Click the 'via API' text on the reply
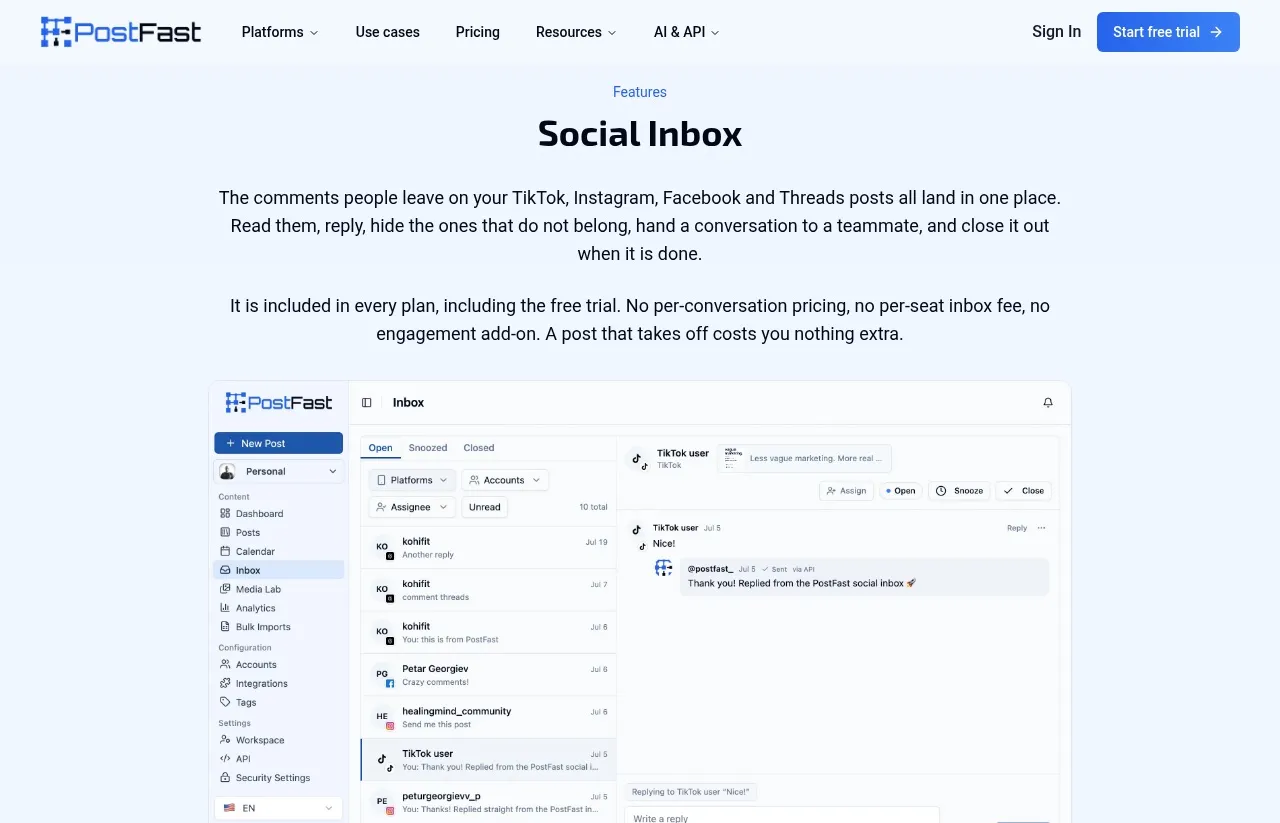 (x=803, y=569)
